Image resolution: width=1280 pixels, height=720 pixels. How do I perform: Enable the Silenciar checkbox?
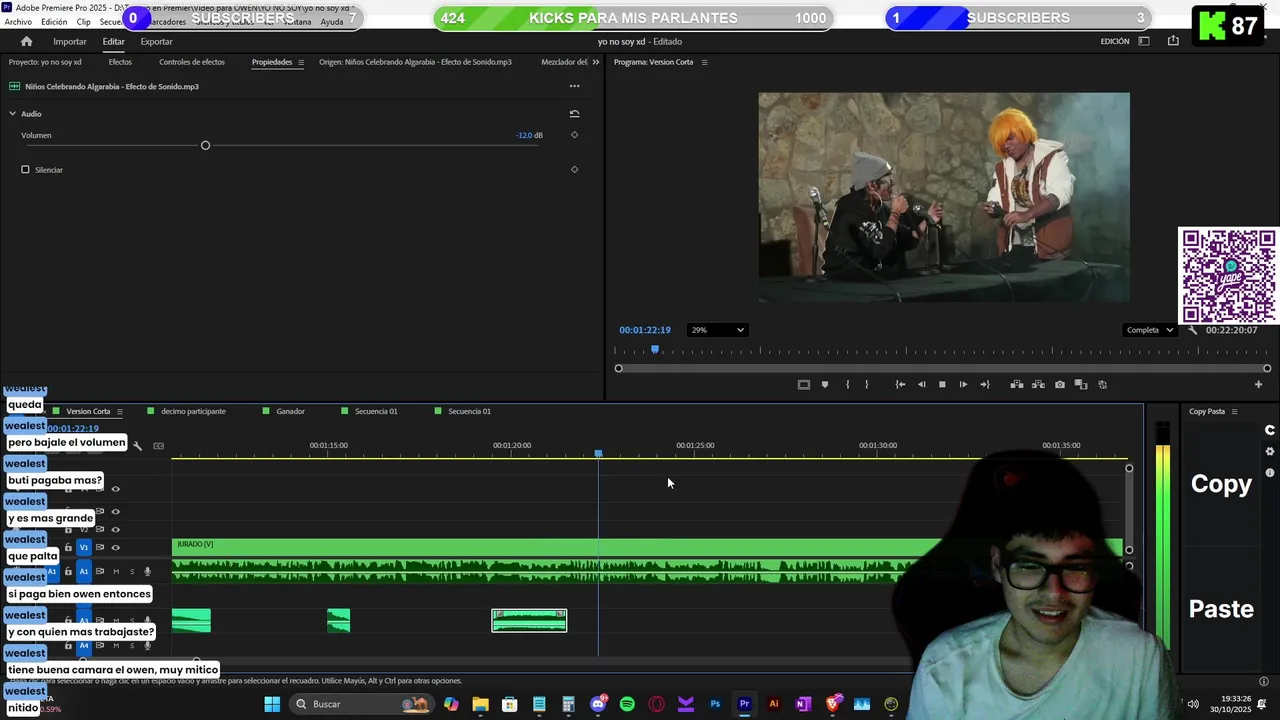25,169
